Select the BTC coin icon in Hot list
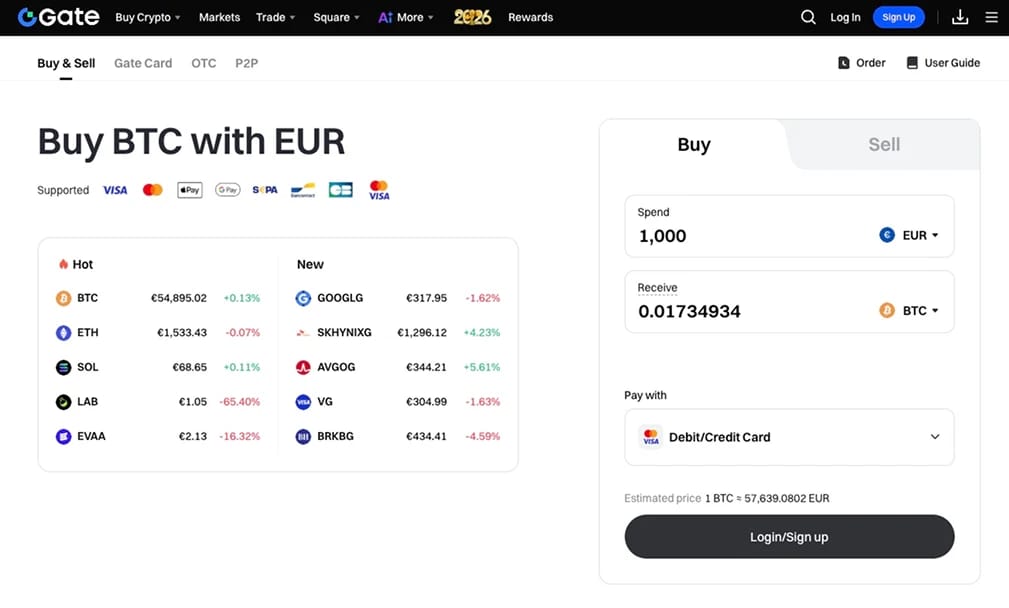This screenshot has height=608, width=1009. click(63, 298)
